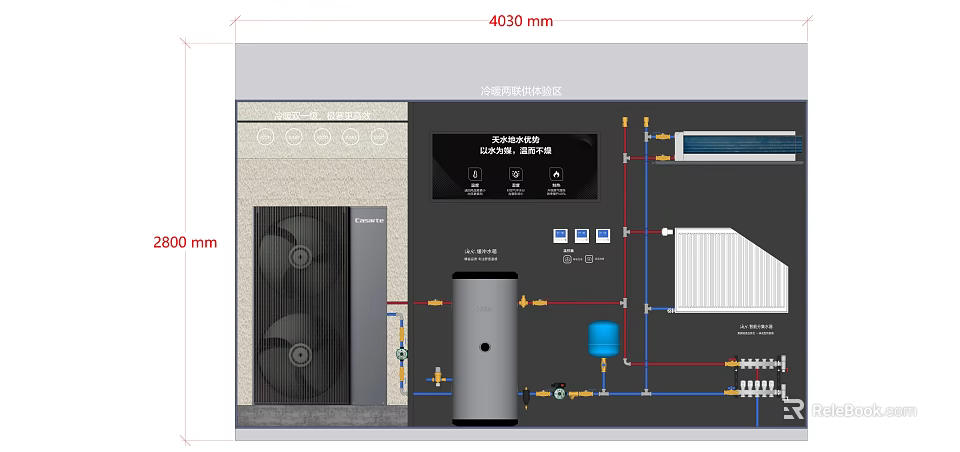Click the brass safety valve right of tank top
Viewport: 960px width, 452px height.
pos(523,301)
